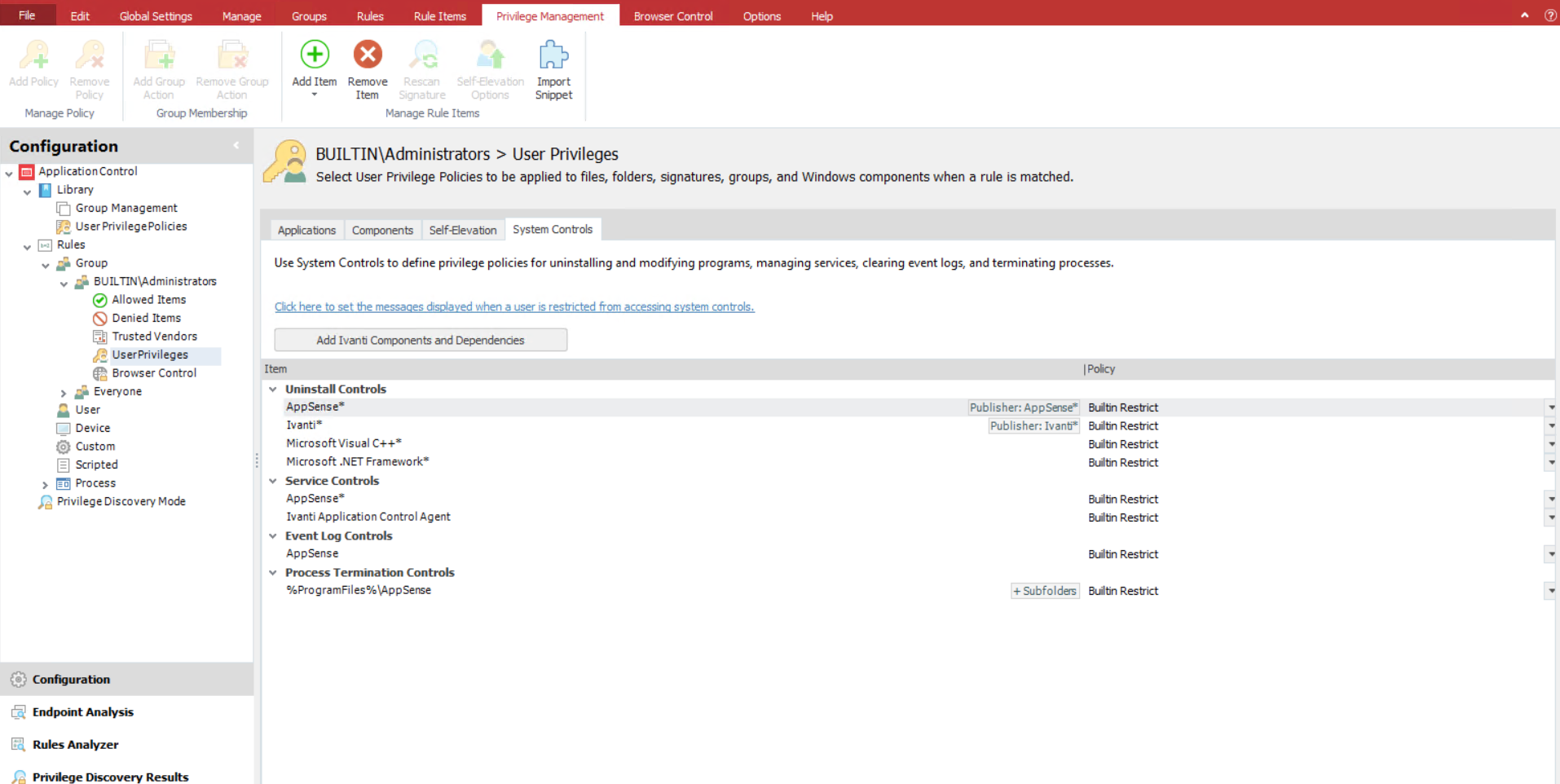
Task: Collapse the Uninstall Controls group
Action: (x=273, y=390)
